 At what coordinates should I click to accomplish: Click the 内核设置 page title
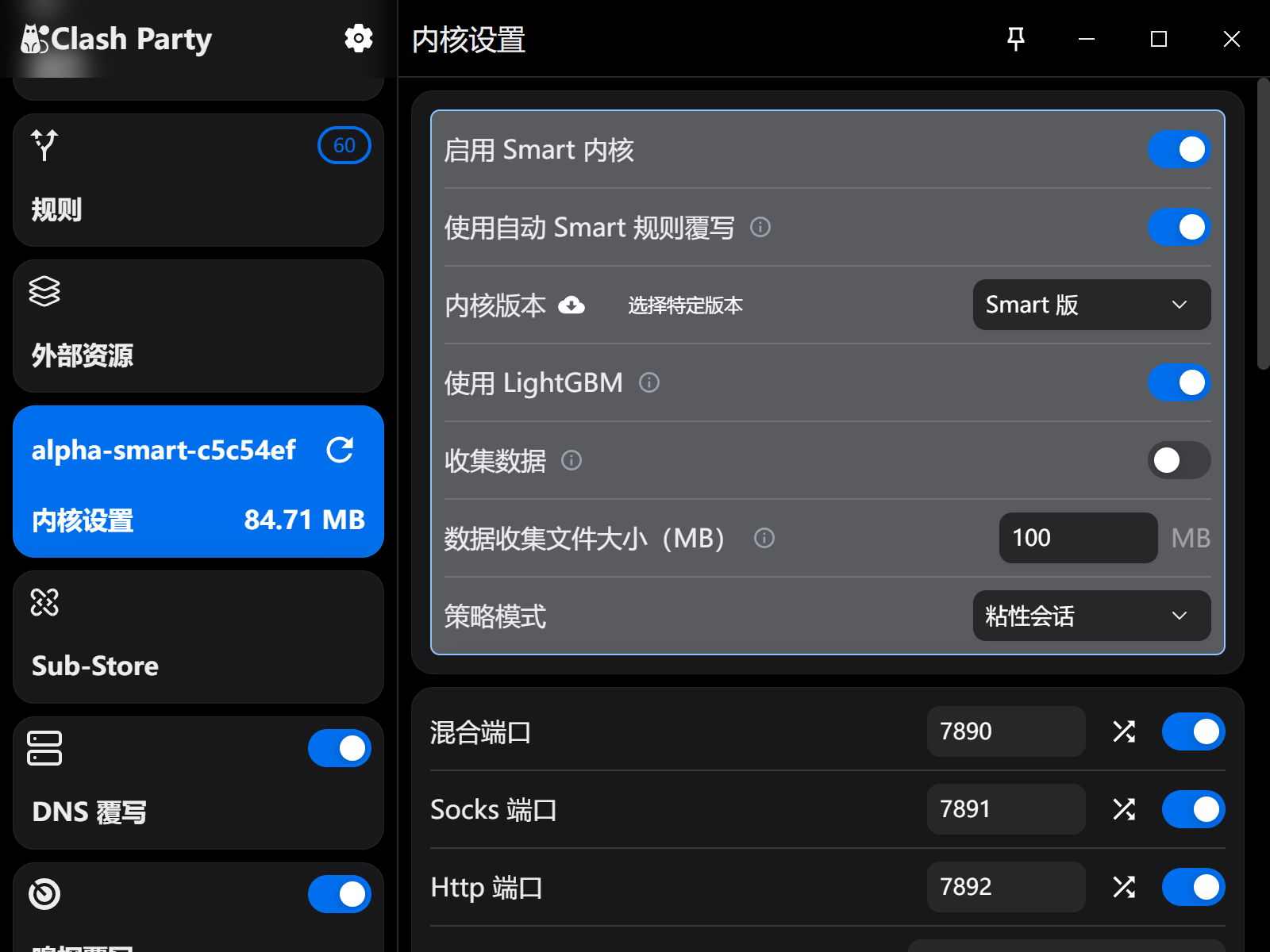point(469,40)
